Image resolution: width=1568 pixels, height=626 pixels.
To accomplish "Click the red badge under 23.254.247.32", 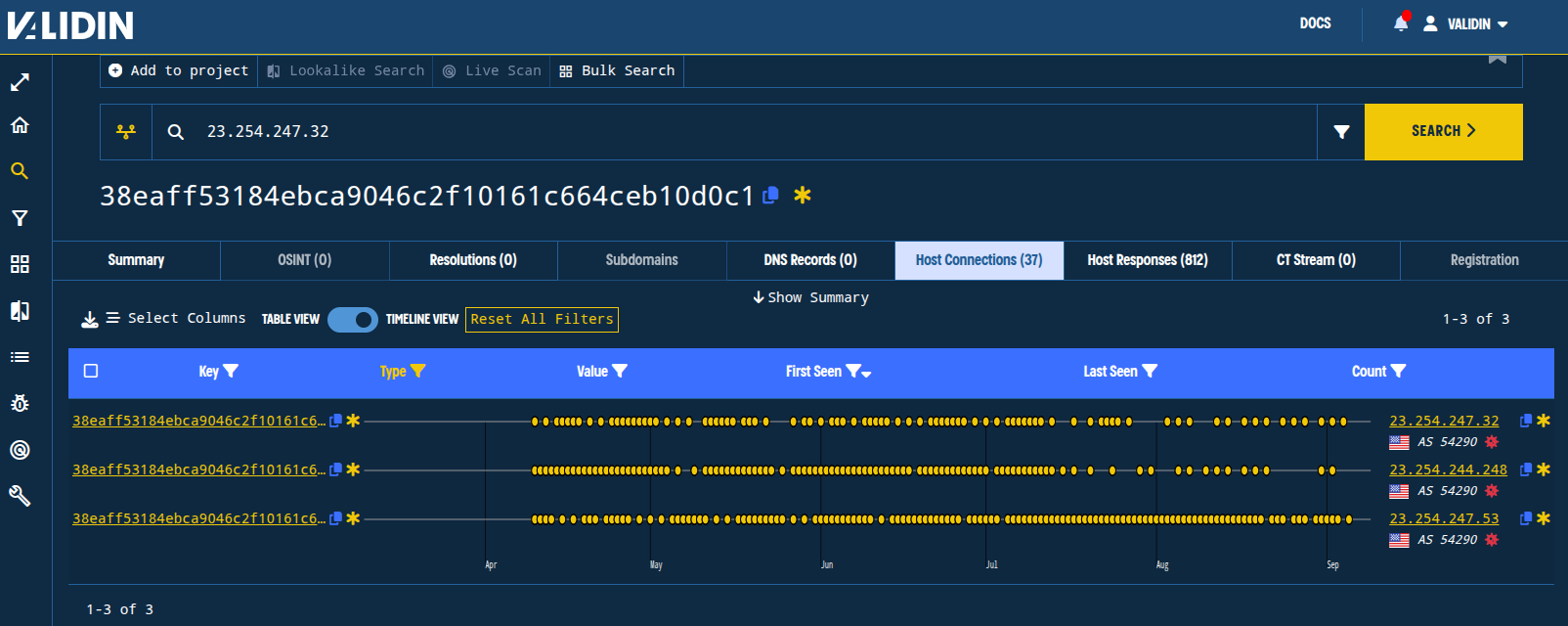I will pyautogui.click(x=1492, y=442).
